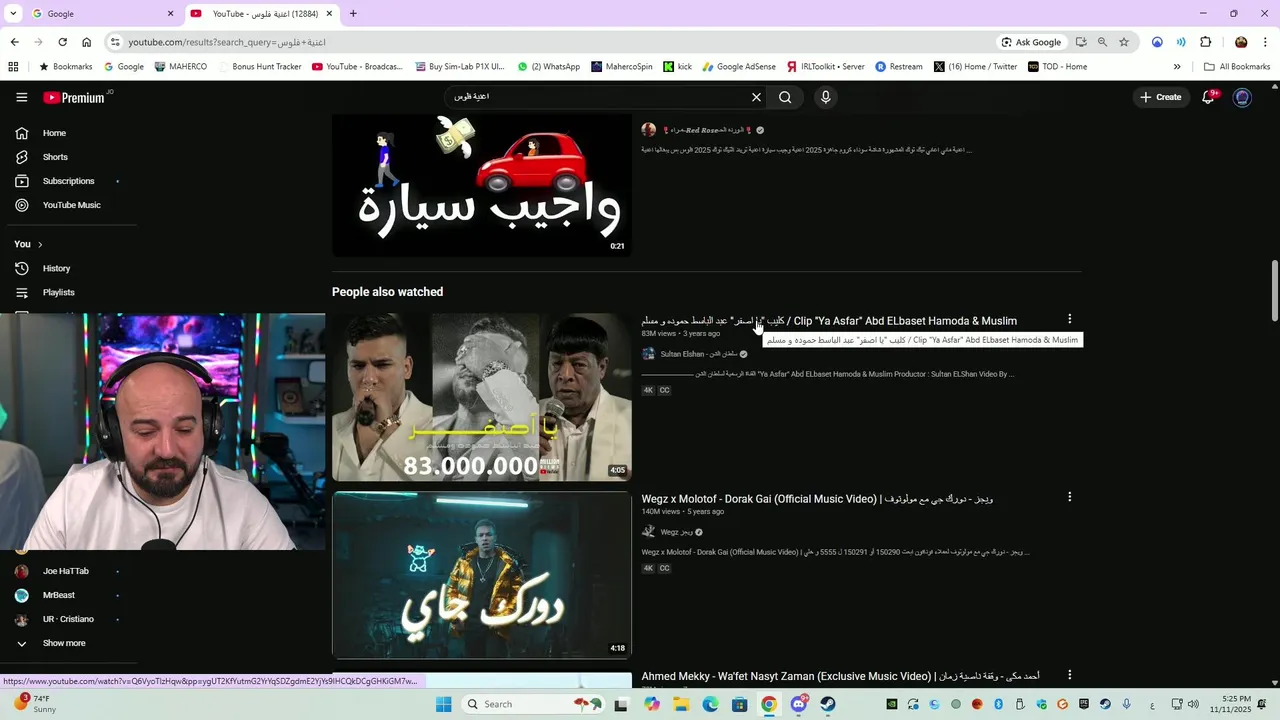Open the tab search dropdown arrow
The height and width of the screenshot is (720, 1280).
pyautogui.click(x=13, y=14)
